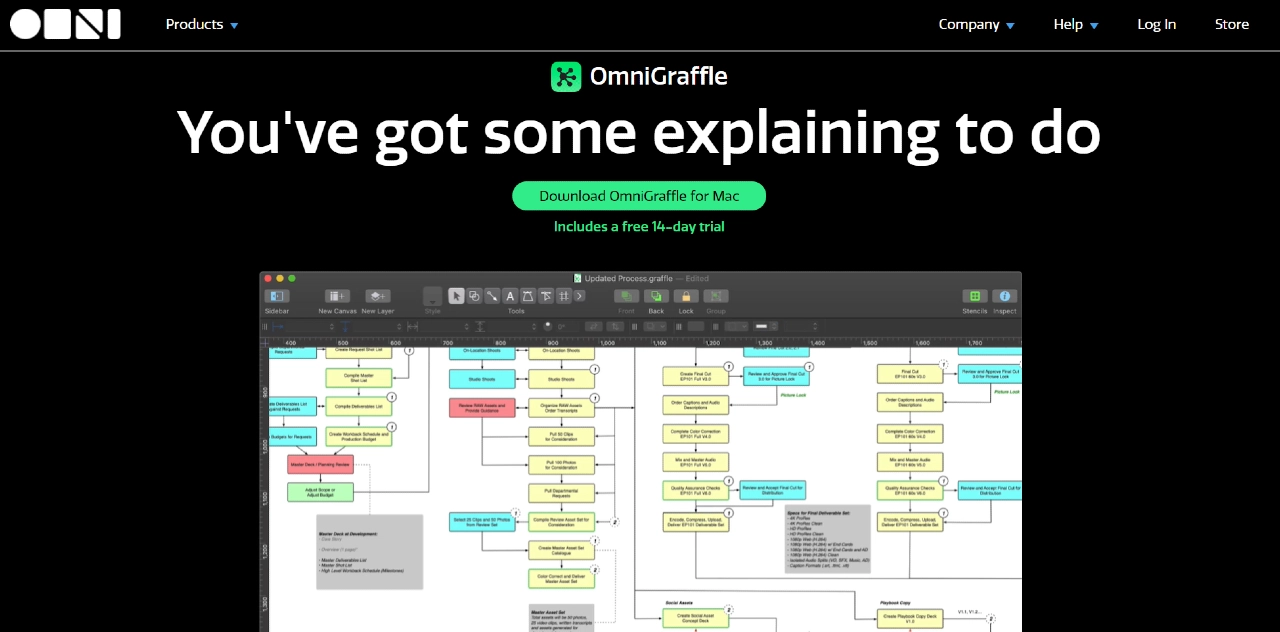This screenshot has width=1280, height=632.
Task: Select the 'Compile Review Asset Set' box
Action: pyautogui.click(x=561, y=522)
